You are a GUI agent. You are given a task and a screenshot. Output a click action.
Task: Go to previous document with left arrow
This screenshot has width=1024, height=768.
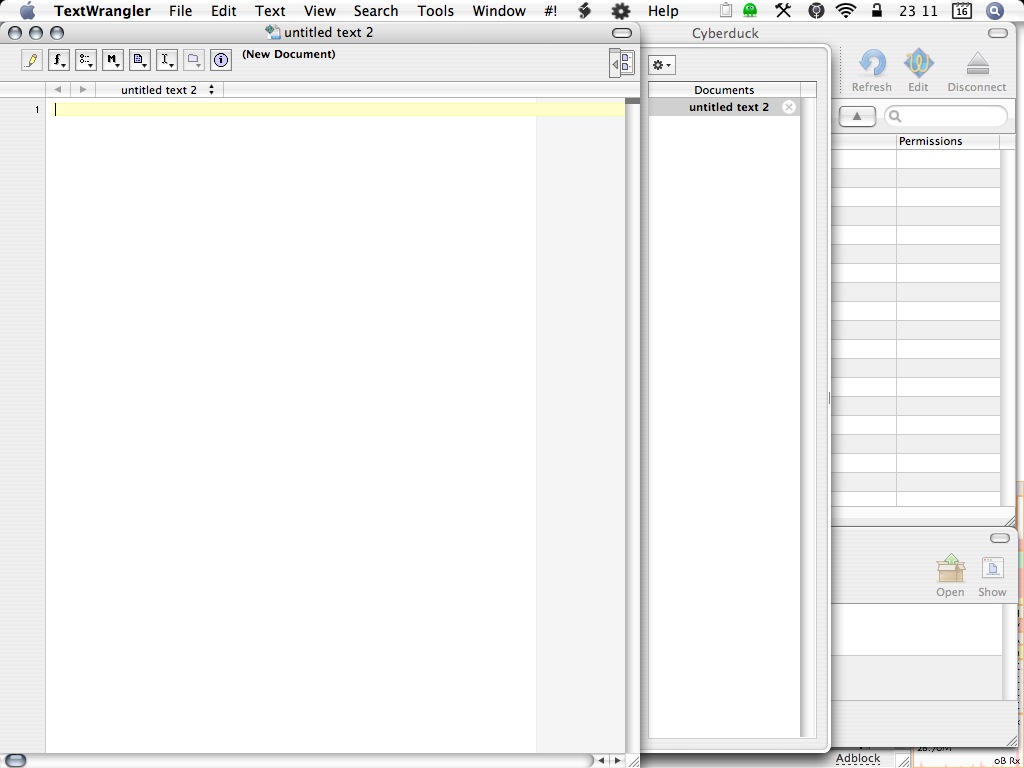(57, 89)
